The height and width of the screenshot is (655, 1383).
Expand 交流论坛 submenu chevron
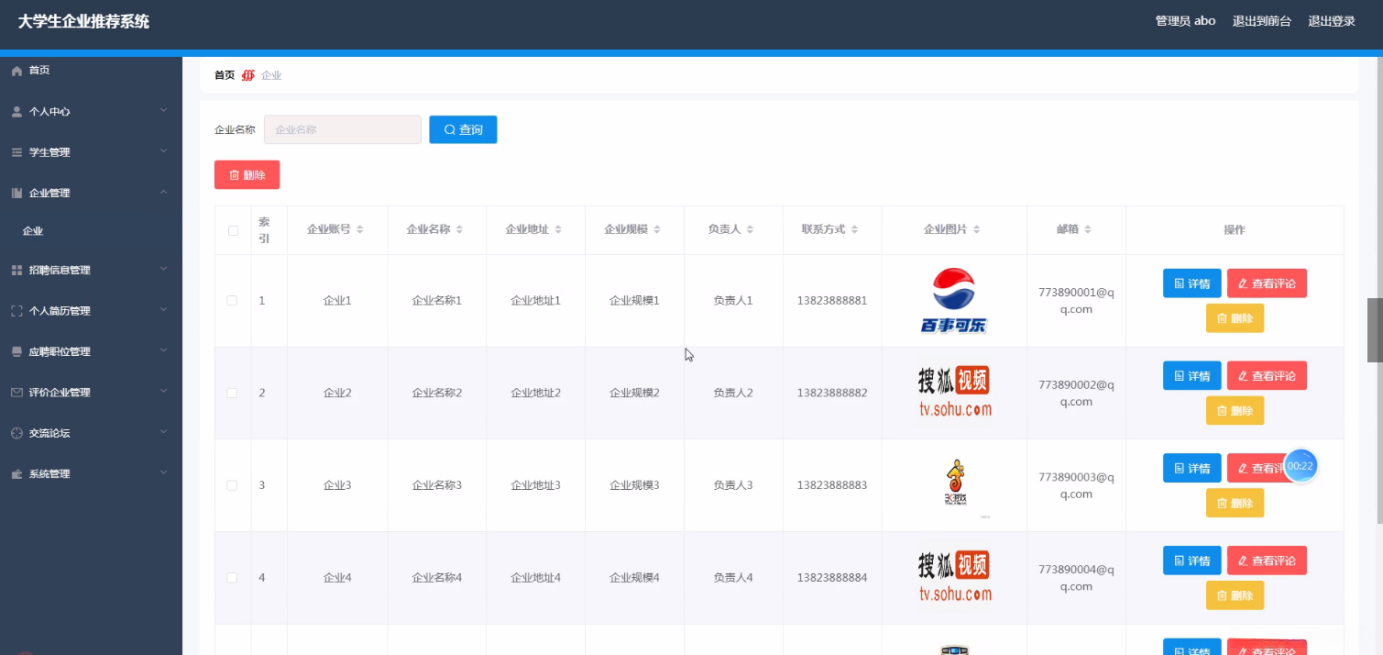click(x=164, y=433)
